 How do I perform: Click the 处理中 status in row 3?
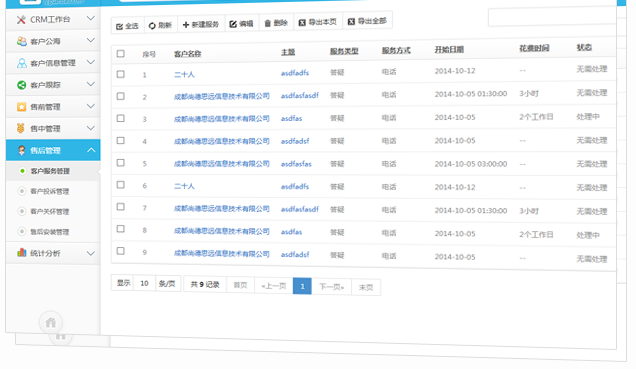[588, 117]
